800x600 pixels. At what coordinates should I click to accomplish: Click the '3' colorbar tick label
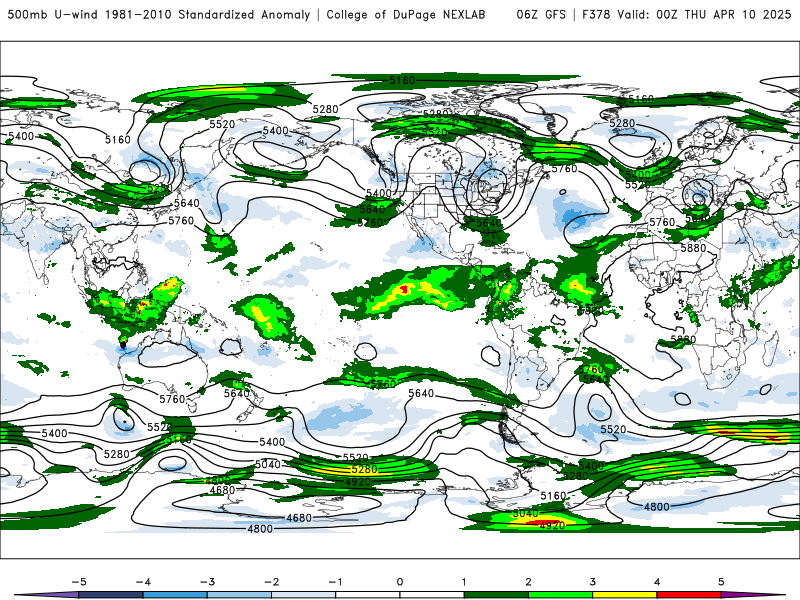[x=592, y=582]
